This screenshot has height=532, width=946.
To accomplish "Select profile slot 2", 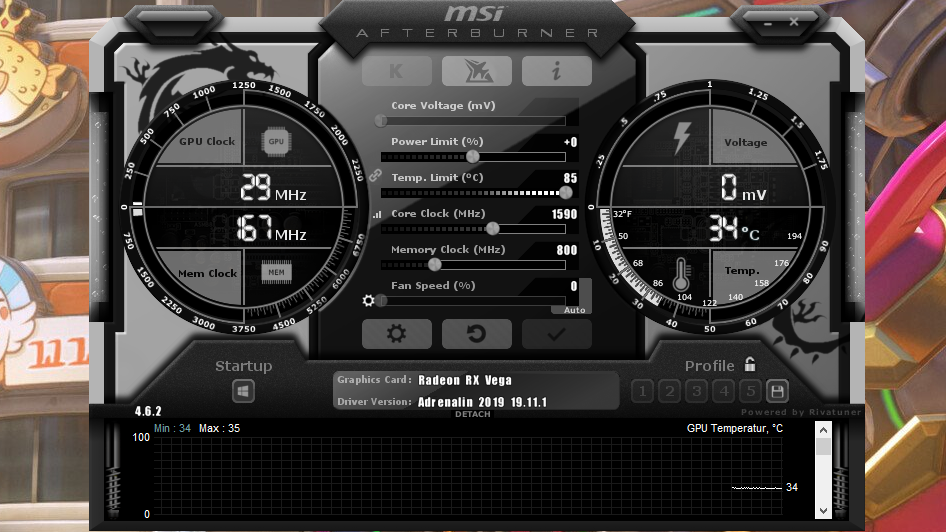I will (x=670, y=391).
